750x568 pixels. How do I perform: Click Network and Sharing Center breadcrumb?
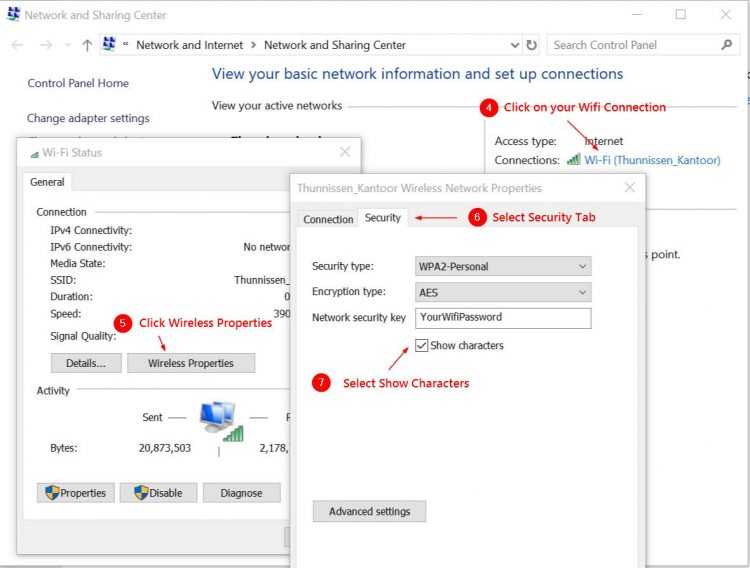click(x=335, y=45)
